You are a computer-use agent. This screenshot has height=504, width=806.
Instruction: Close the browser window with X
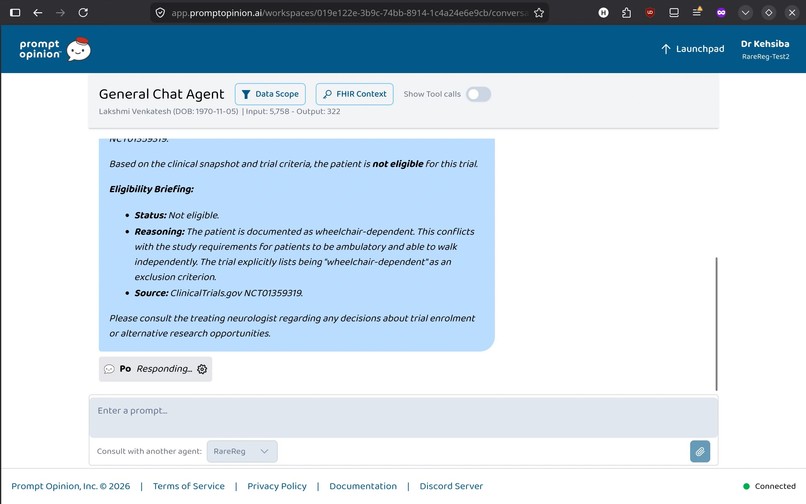(x=792, y=13)
